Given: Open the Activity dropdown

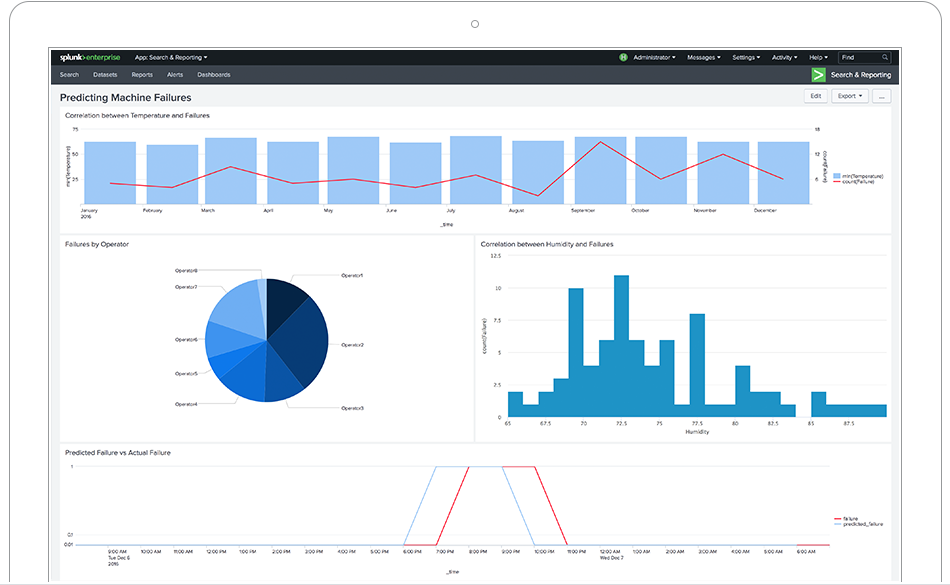Looking at the screenshot, I should click(785, 58).
